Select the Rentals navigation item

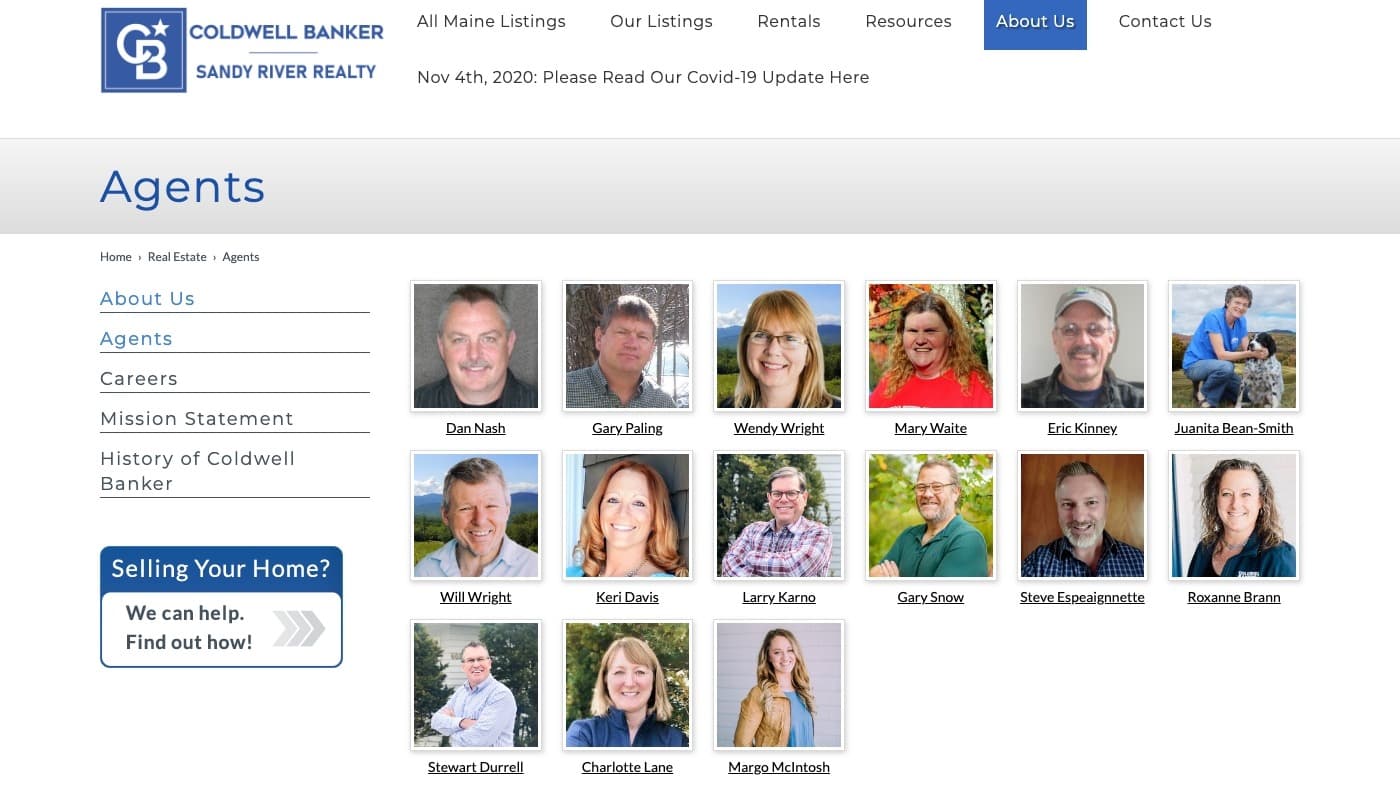788,21
